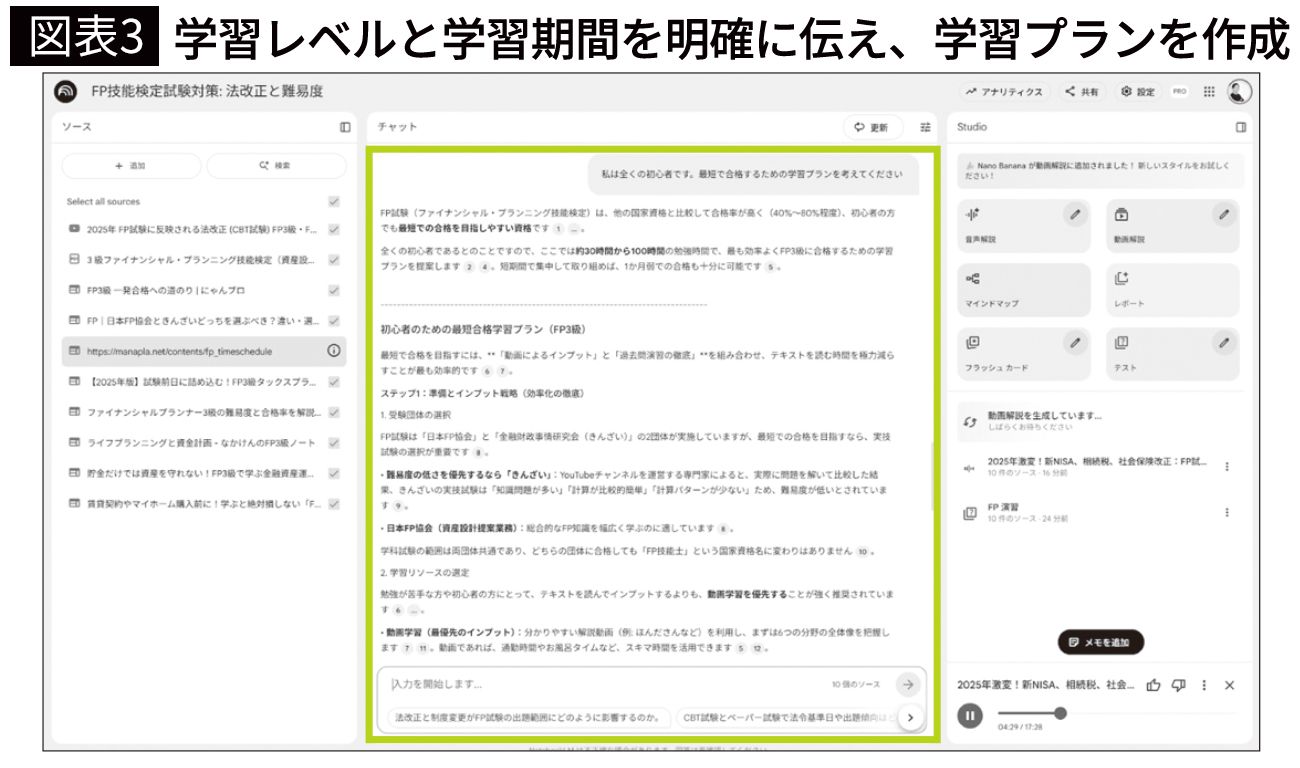Click the thumbs up icon in audio player

point(1153,685)
